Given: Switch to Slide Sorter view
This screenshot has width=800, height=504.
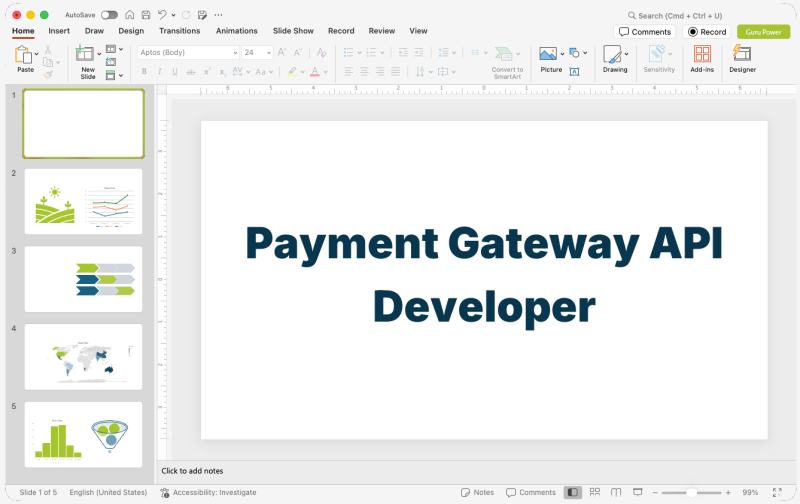Looking at the screenshot, I should click(x=594, y=492).
